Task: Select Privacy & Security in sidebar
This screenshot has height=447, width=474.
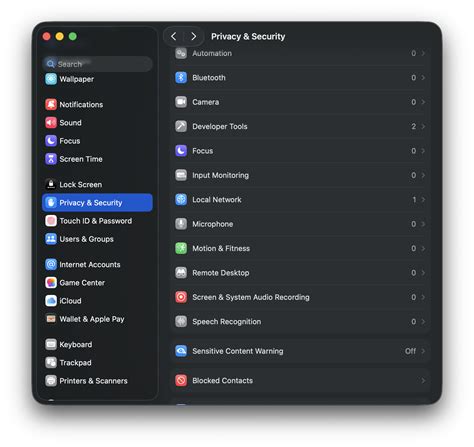Action: [x=97, y=203]
